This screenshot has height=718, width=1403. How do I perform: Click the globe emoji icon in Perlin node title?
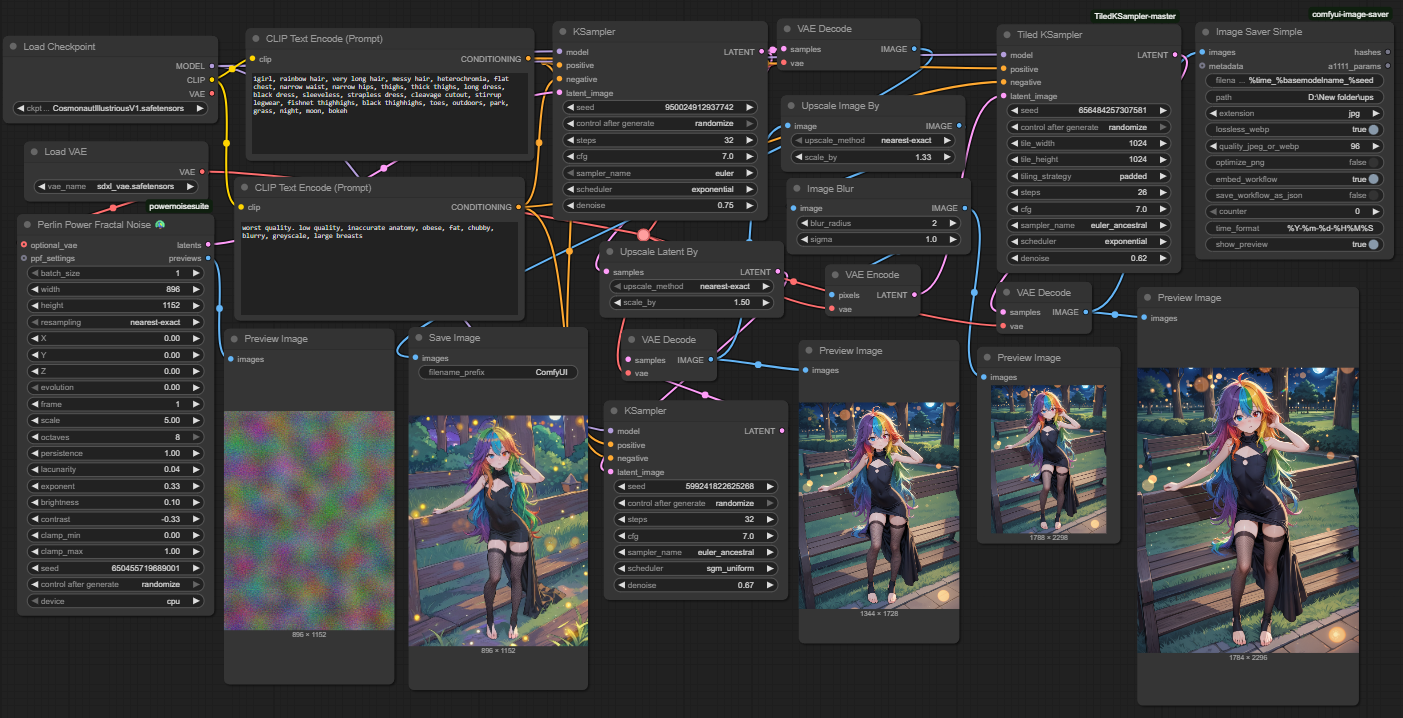[x=160, y=225]
